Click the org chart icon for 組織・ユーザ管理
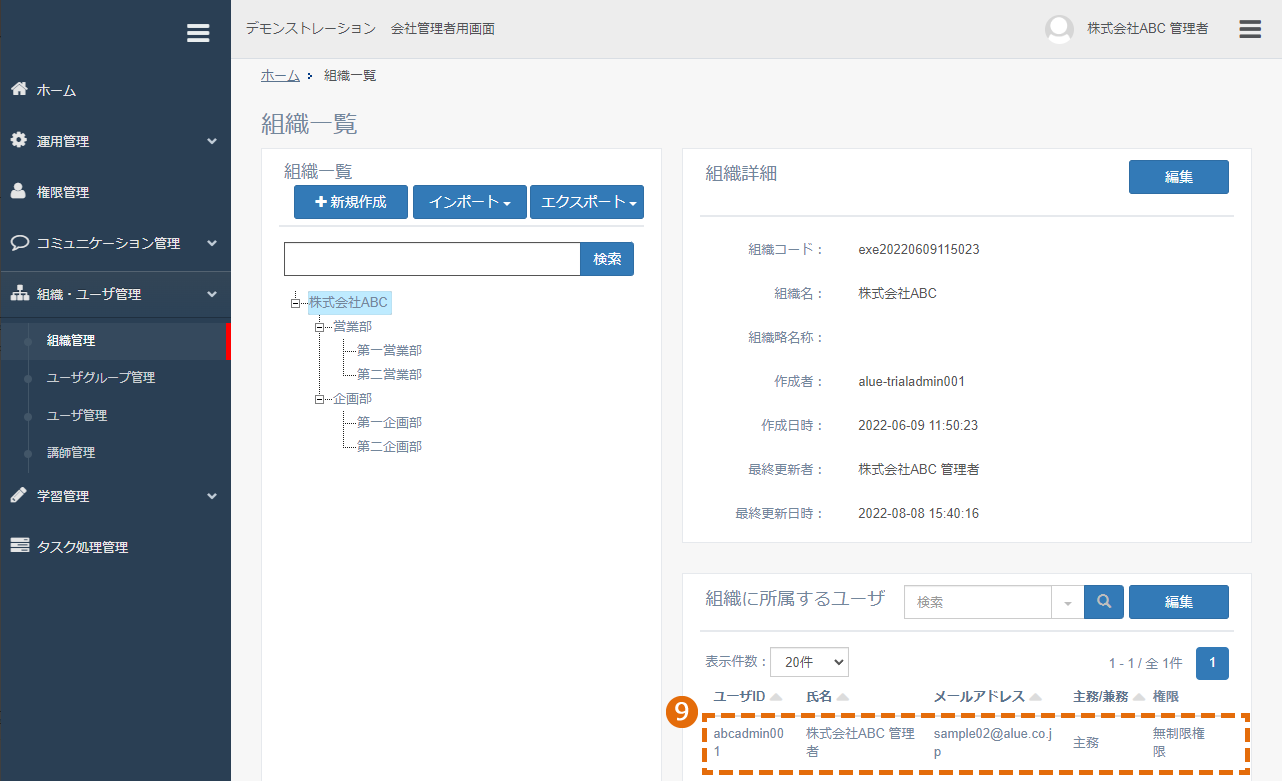This screenshot has height=781, width=1282. pyautogui.click(x=19, y=293)
